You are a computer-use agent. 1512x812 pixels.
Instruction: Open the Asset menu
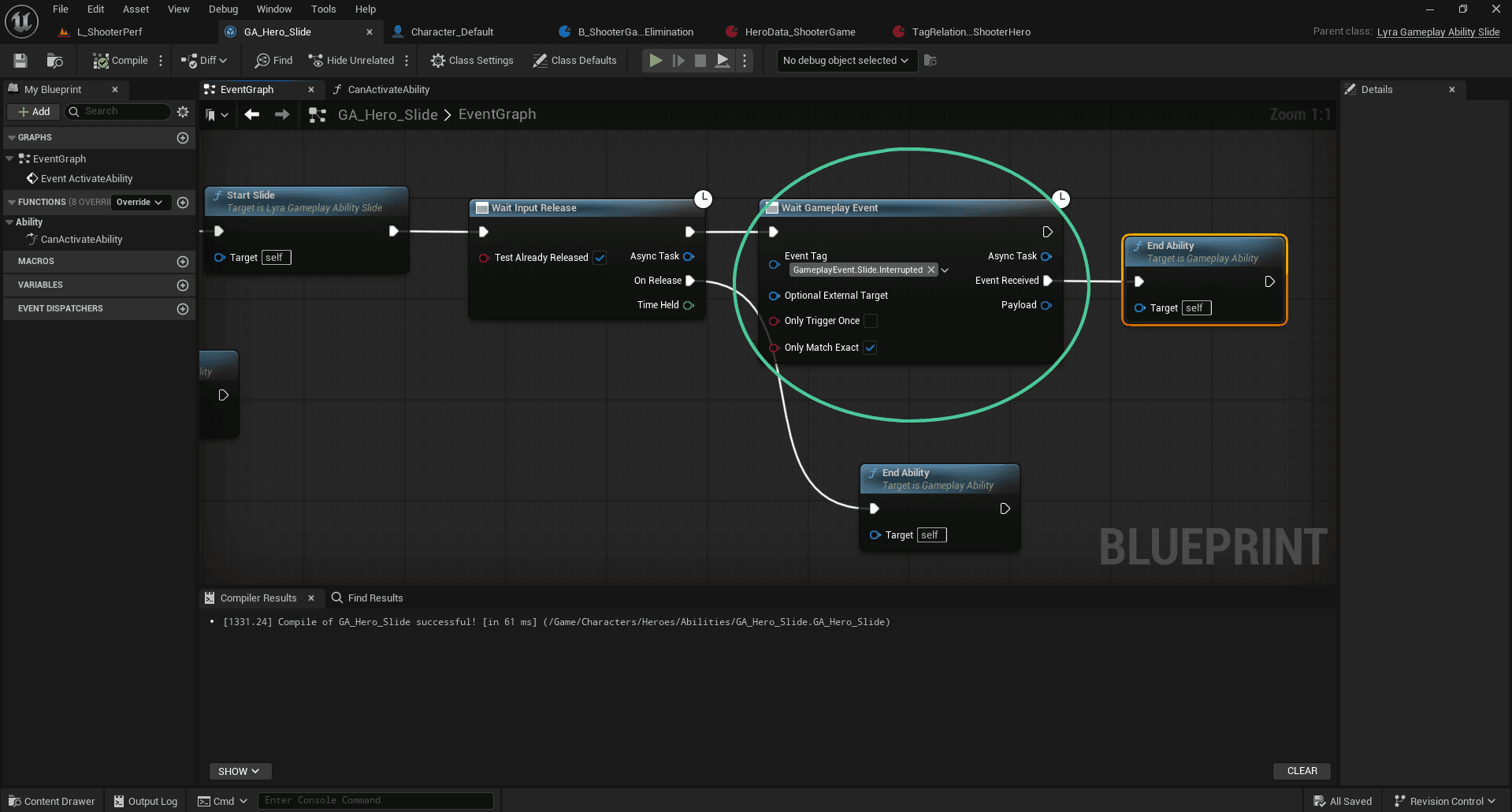(x=136, y=9)
